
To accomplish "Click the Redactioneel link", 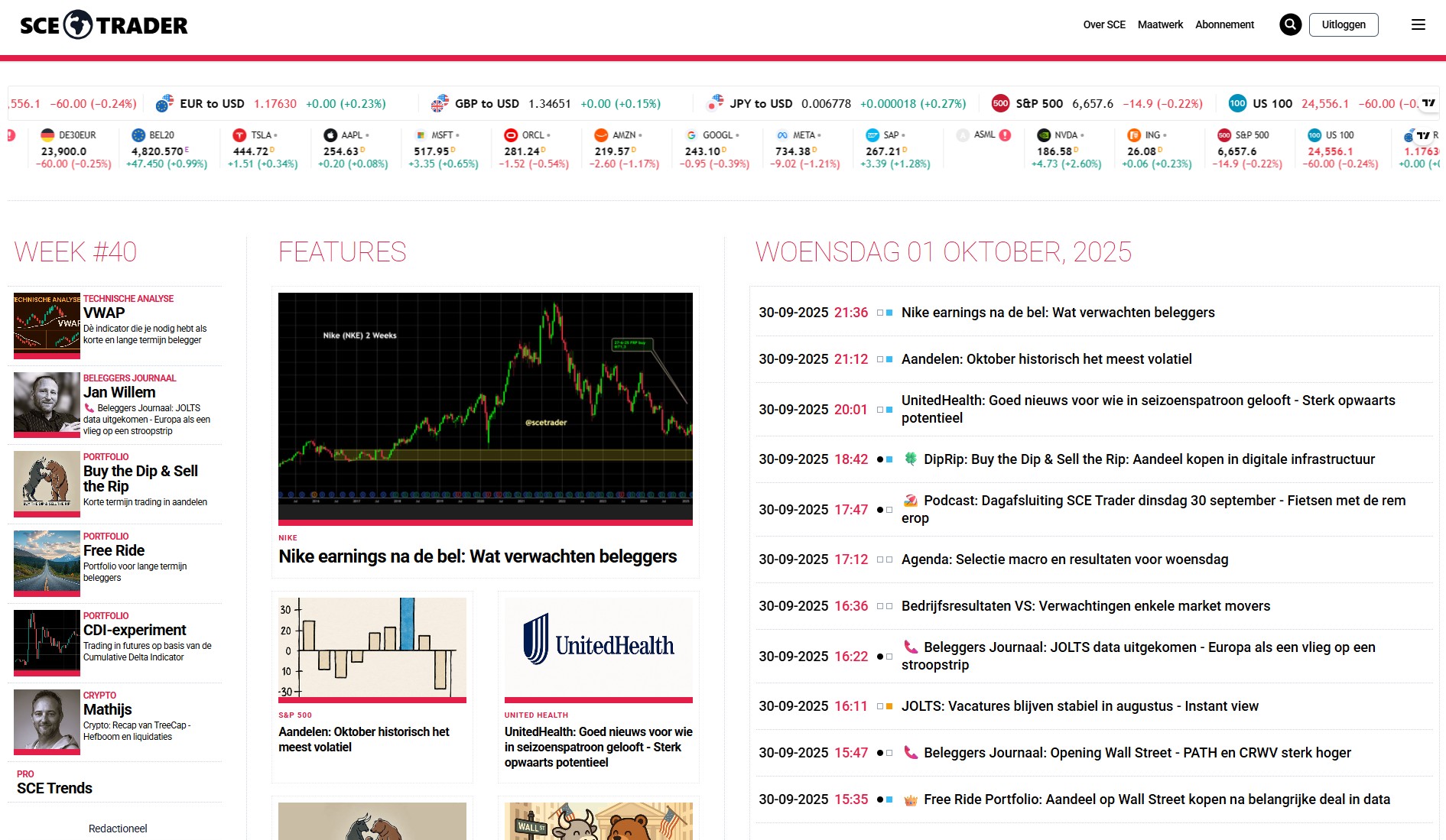I will point(118,829).
